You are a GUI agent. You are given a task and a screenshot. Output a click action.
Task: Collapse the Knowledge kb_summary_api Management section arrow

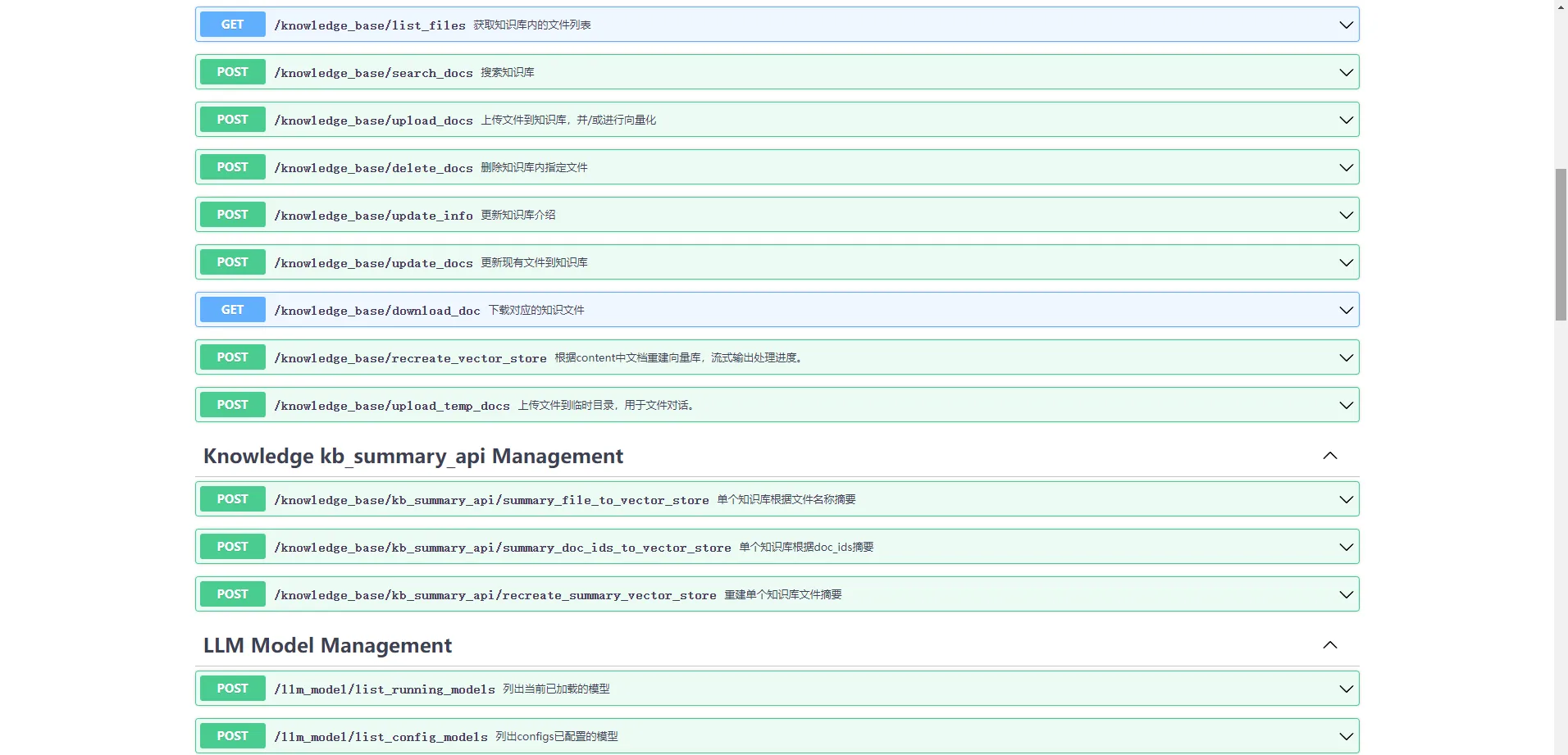click(1330, 456)
